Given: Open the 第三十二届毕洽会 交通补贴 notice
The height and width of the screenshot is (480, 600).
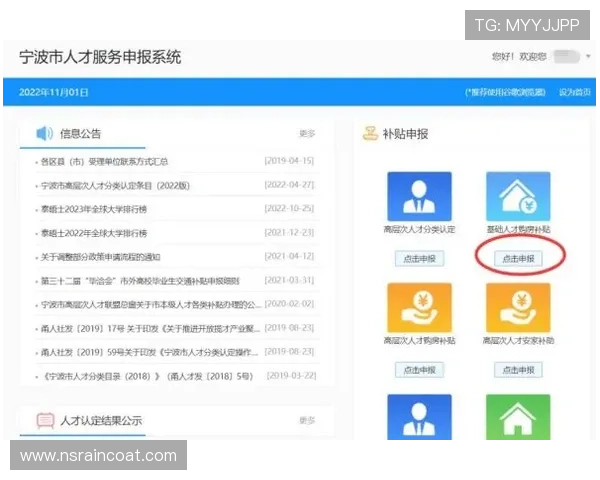Looking at the screenshot, I should pyautogui.click(x=140, y=281).
